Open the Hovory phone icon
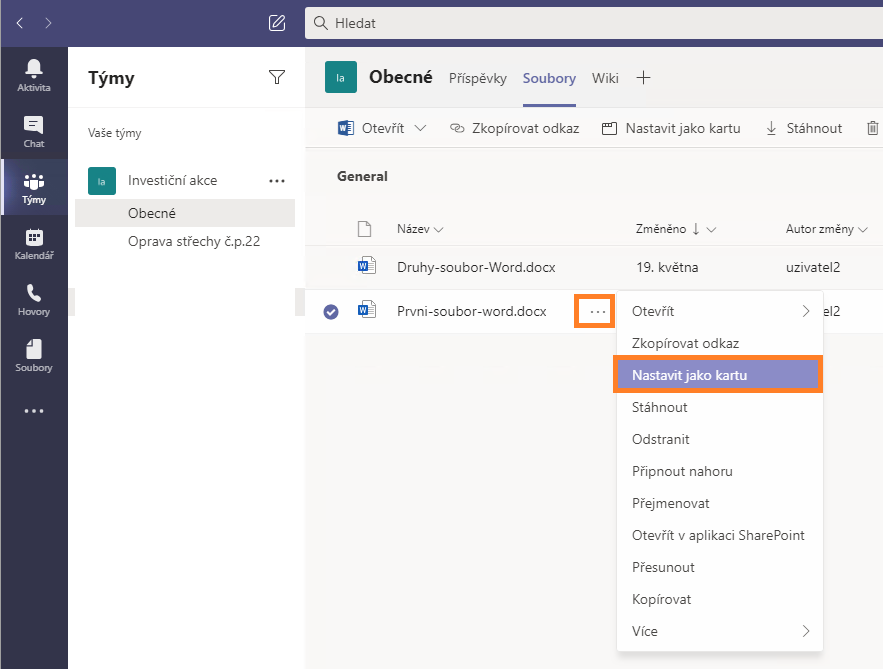The image size is (883, 669). coord(34,300)
